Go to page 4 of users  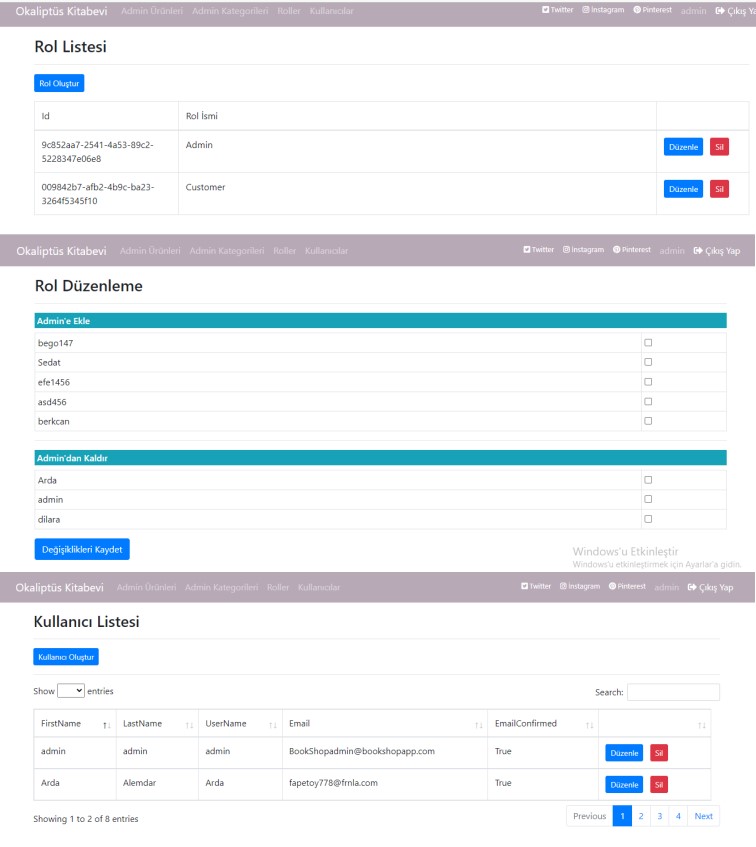point(678,816)
